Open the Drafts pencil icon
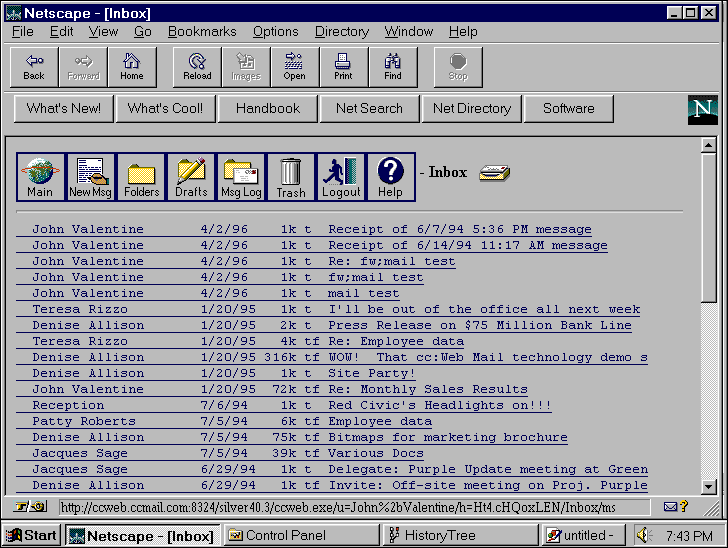 pyautogui.click(x=191, y=177)
